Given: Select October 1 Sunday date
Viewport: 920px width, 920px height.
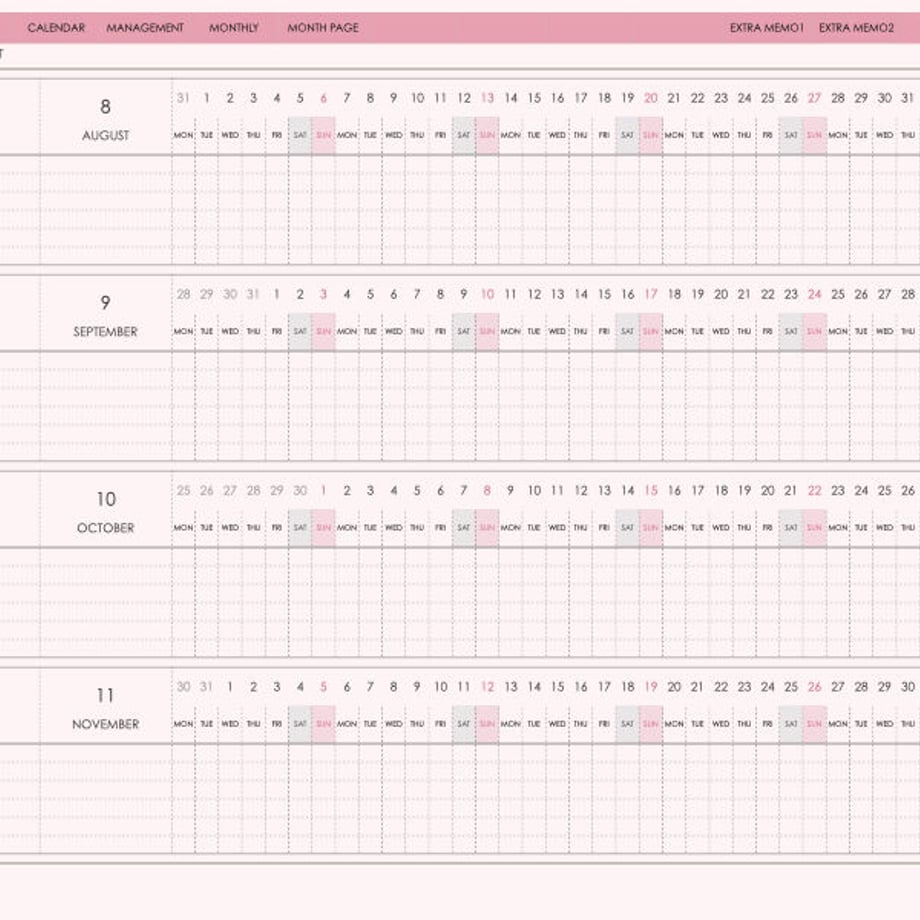Looking at the screenshot, I should coord(323,491).
